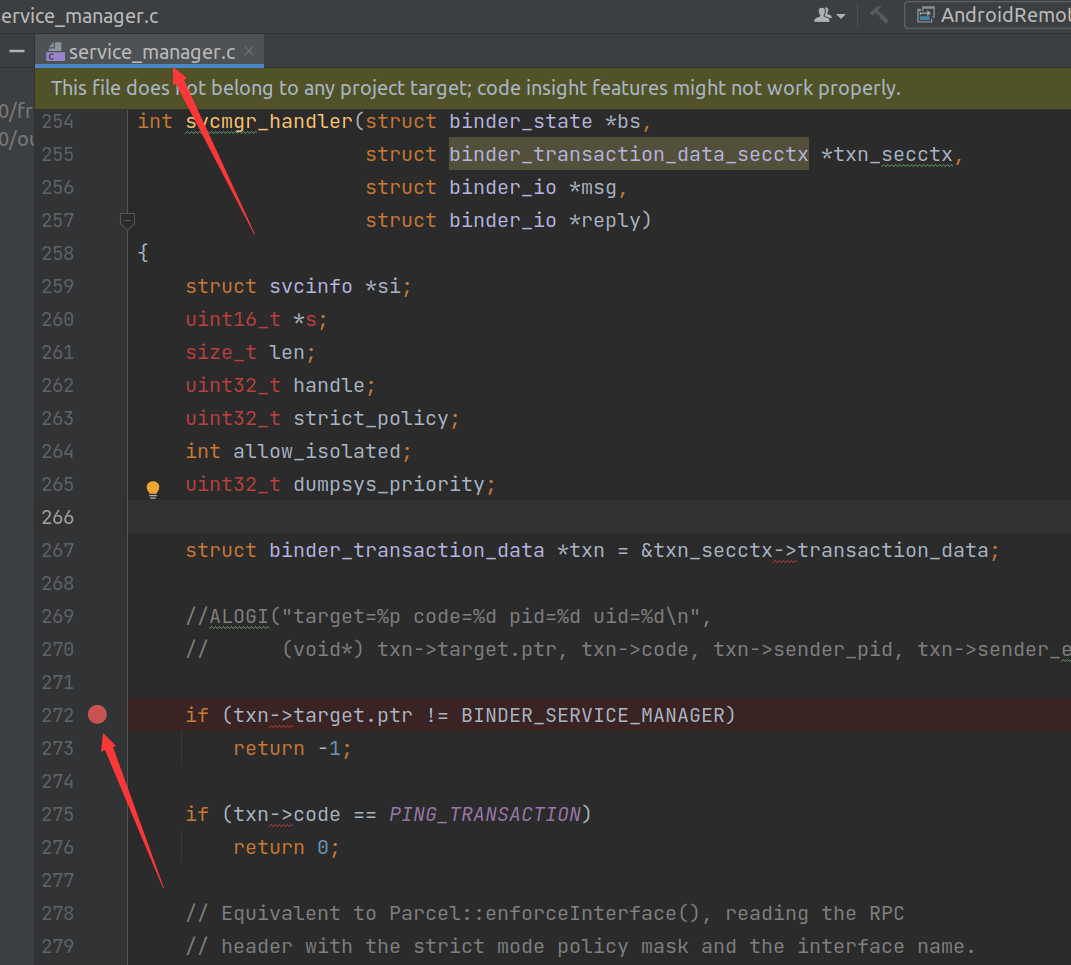1071x965 pixels.
Task: Click the yellow lightbulb quick-fix icon
Action: [x=153, y=488]
